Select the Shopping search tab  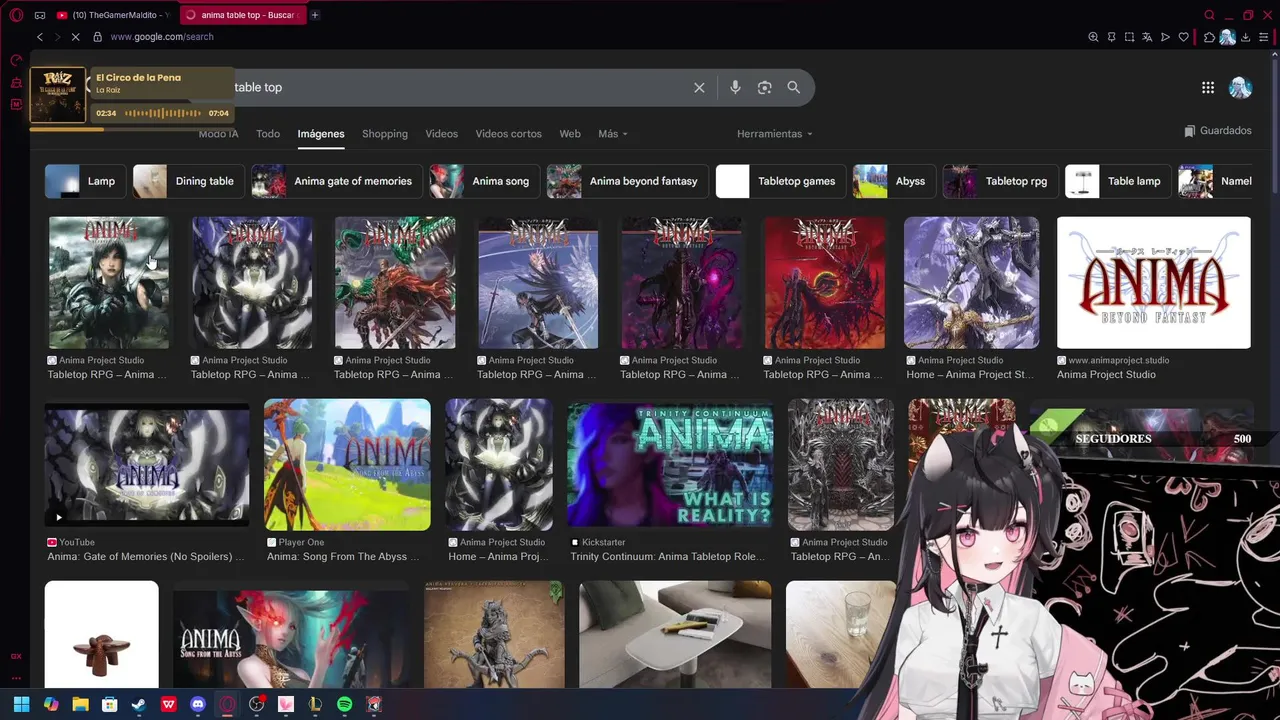(385, 134)
